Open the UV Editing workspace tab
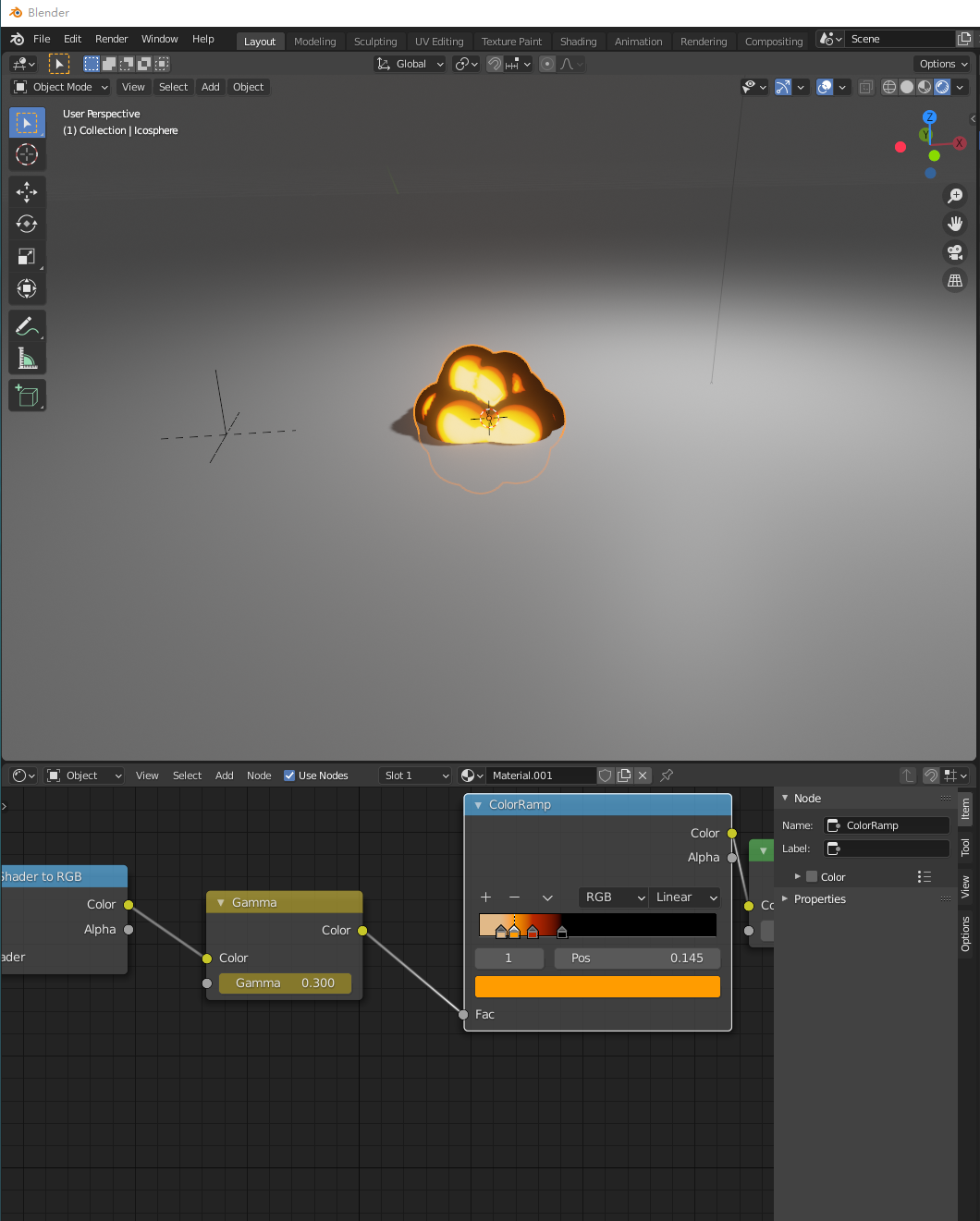The height and width of the screenshot is (1221, 980). tap(439, 42)
